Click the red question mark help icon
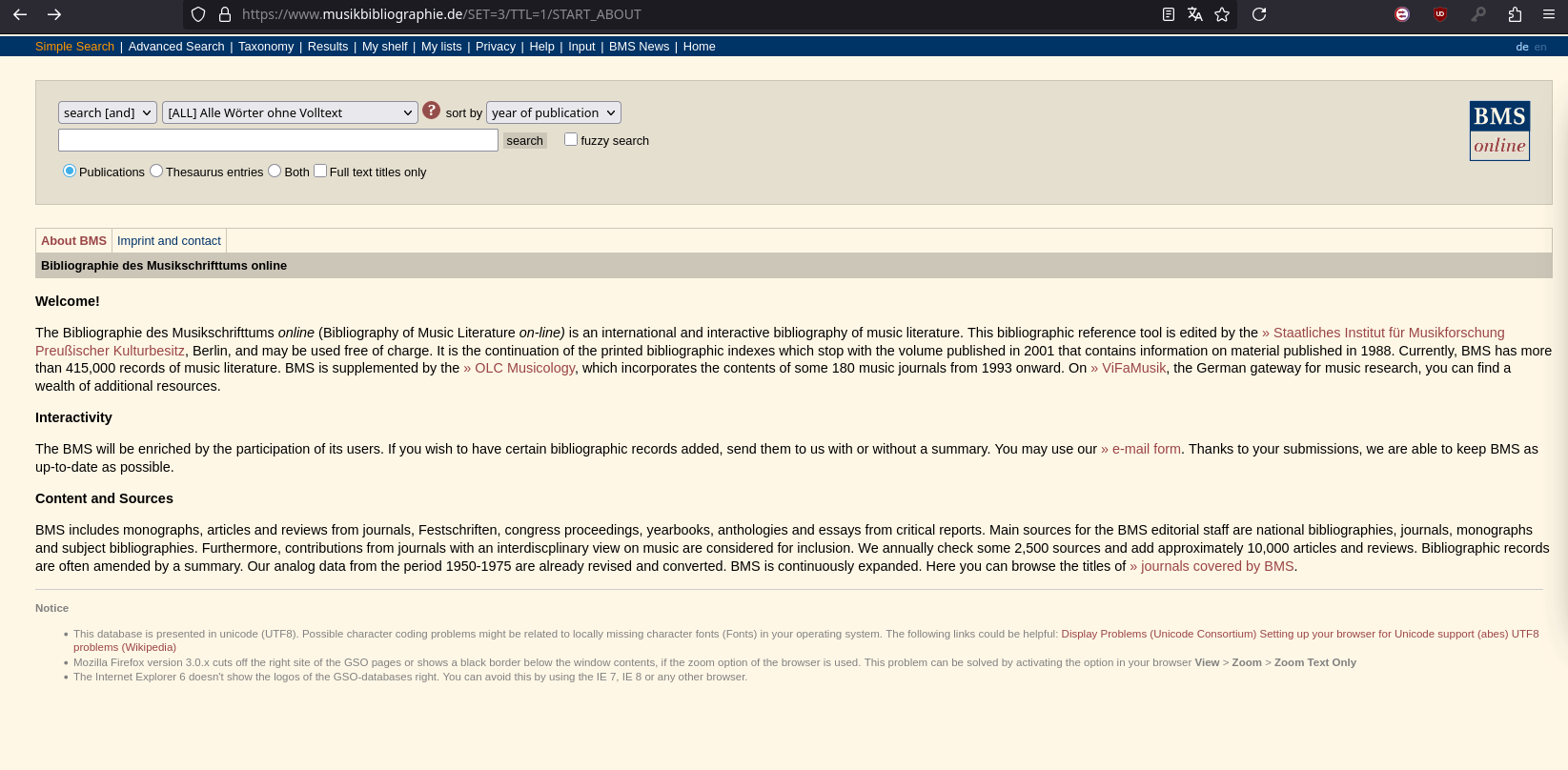Screen dimensions: 1568x770 pos(431,111)
